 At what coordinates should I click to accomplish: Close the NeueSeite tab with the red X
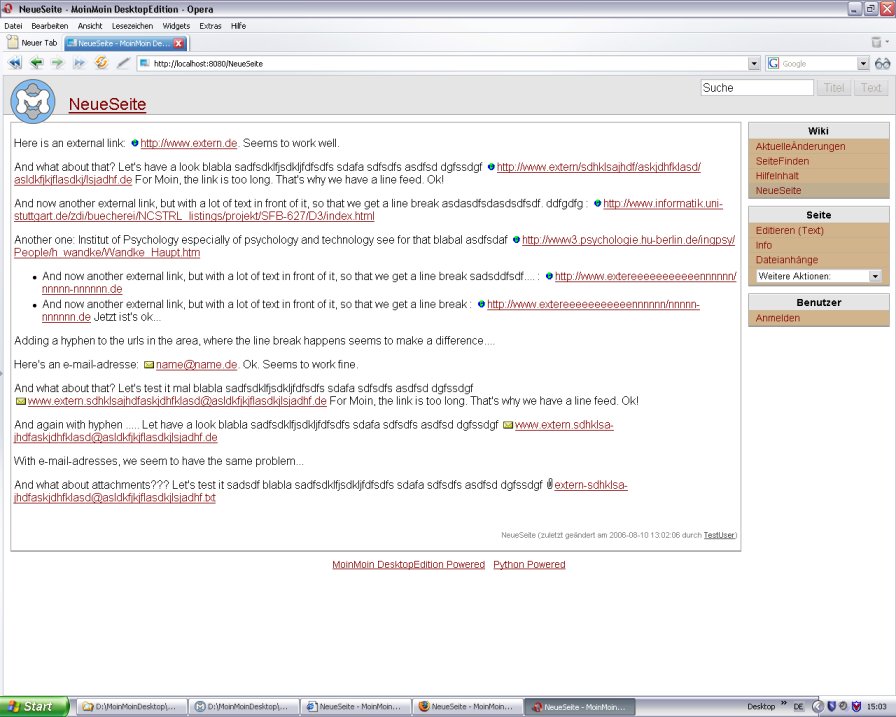[178, 43]
